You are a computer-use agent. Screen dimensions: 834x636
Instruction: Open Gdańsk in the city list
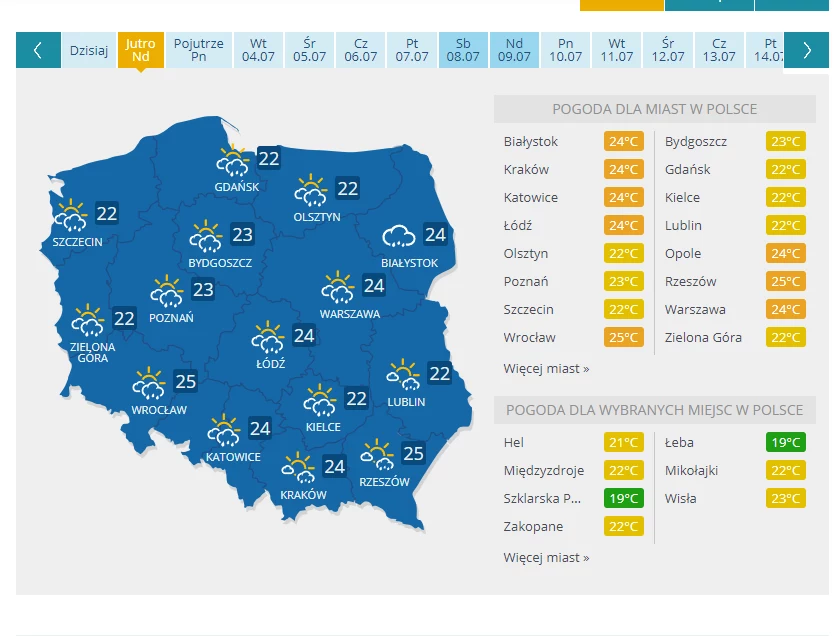(x=687, y=170)
